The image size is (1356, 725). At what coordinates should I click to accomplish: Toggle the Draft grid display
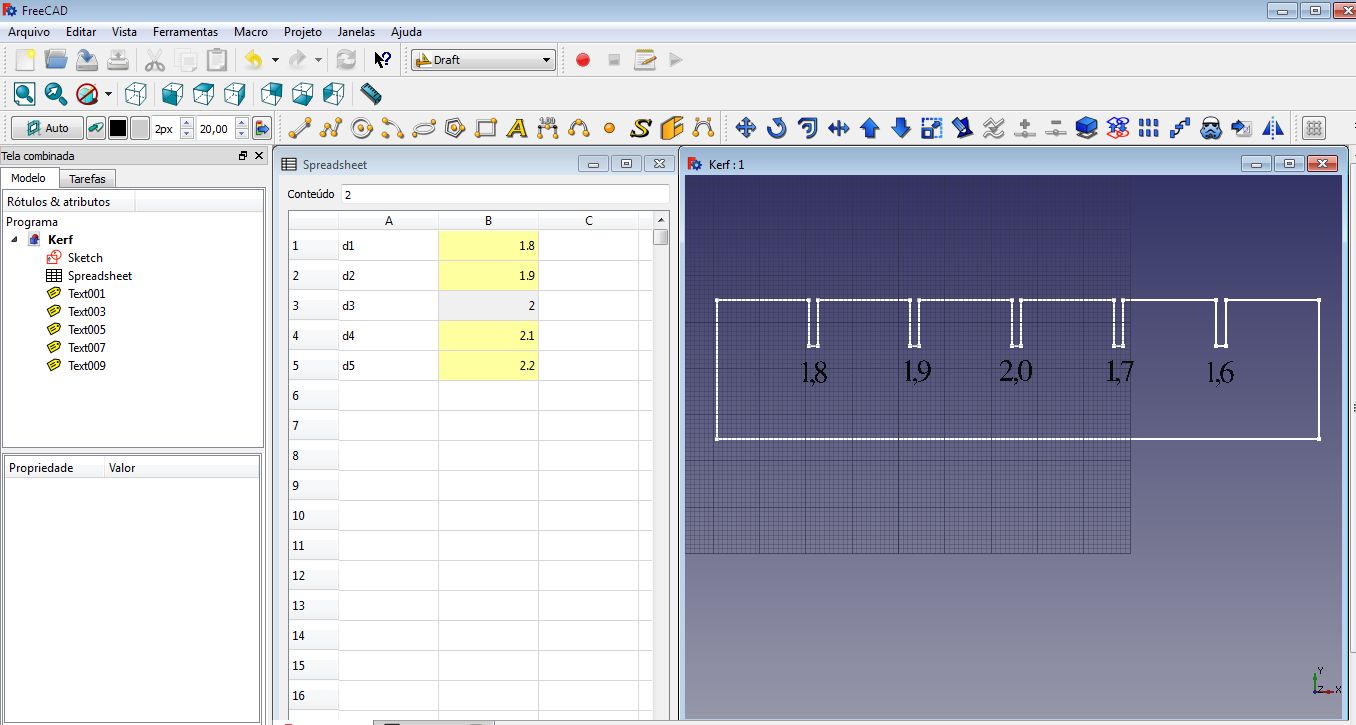click(x=1314, y=128)
